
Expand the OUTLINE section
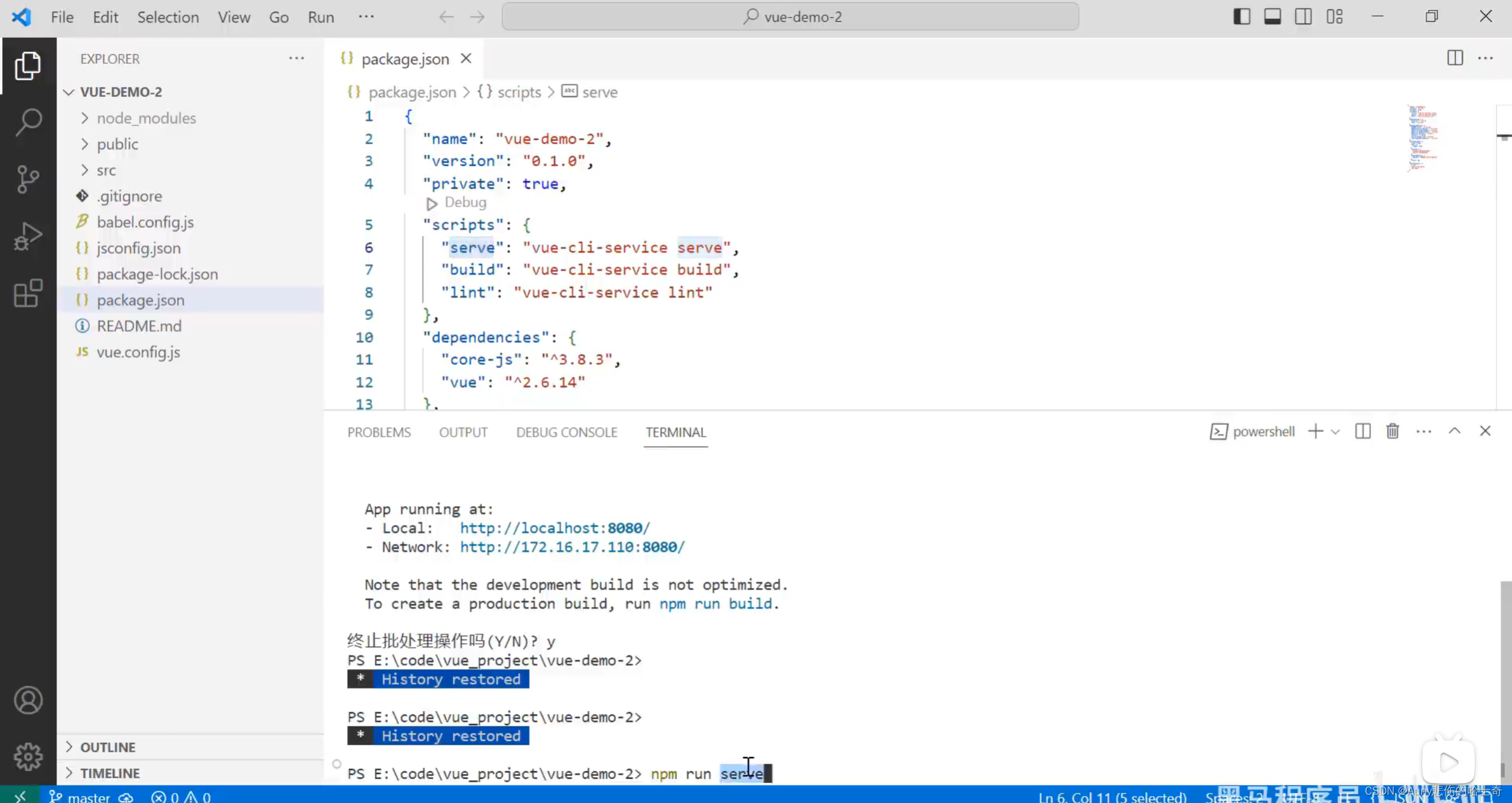pyautogui.click(x=108, y=747)
